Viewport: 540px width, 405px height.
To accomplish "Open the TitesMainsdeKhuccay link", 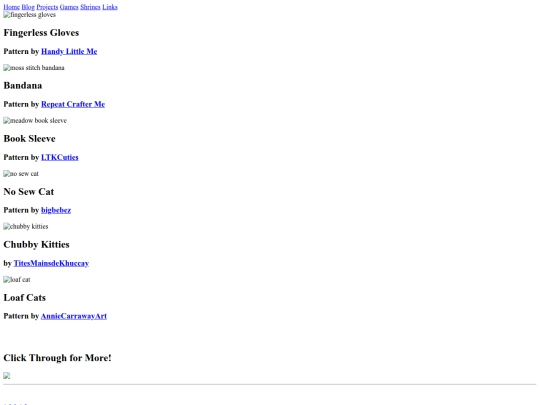I will (x=51, y=263).
